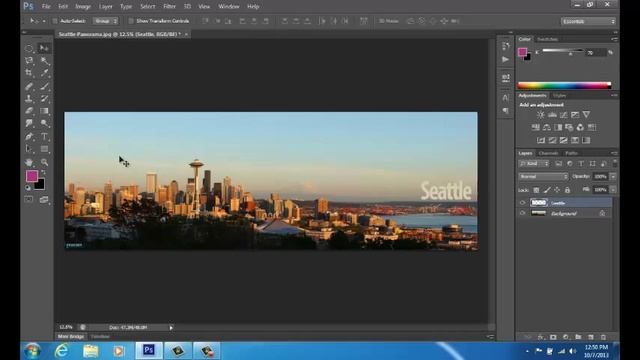Select the Clone Stamp tool

pyautogui.click(x=29, y=98)
